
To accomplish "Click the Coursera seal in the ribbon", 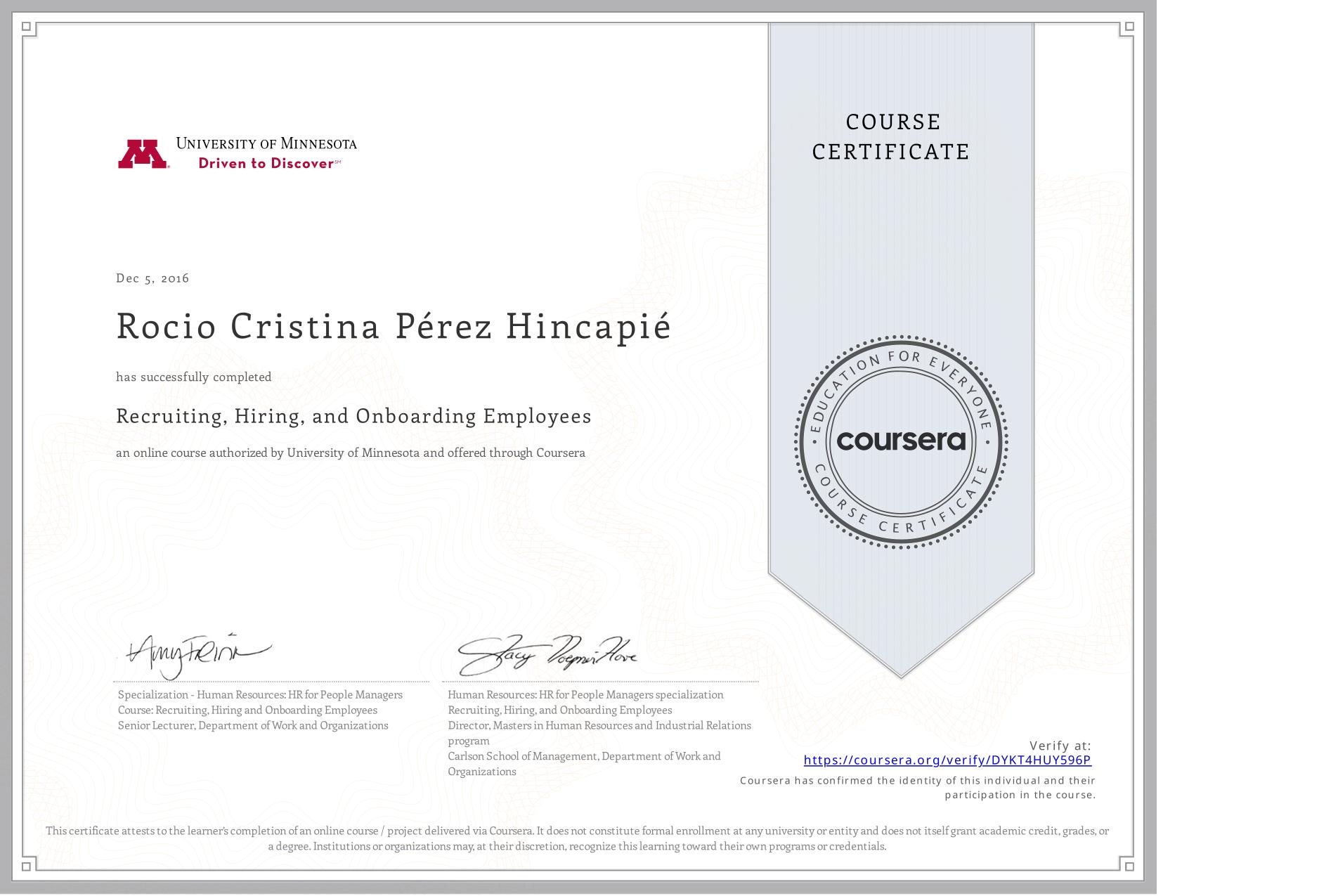I will (x=902, y=441).
